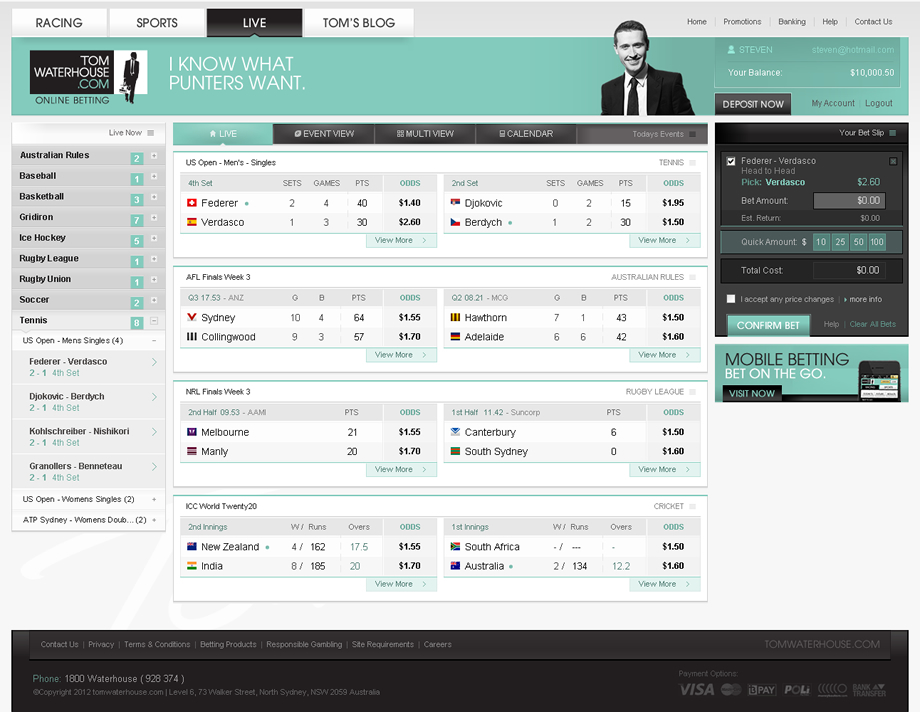Click the BPAY payment logo

click(762, 690)
